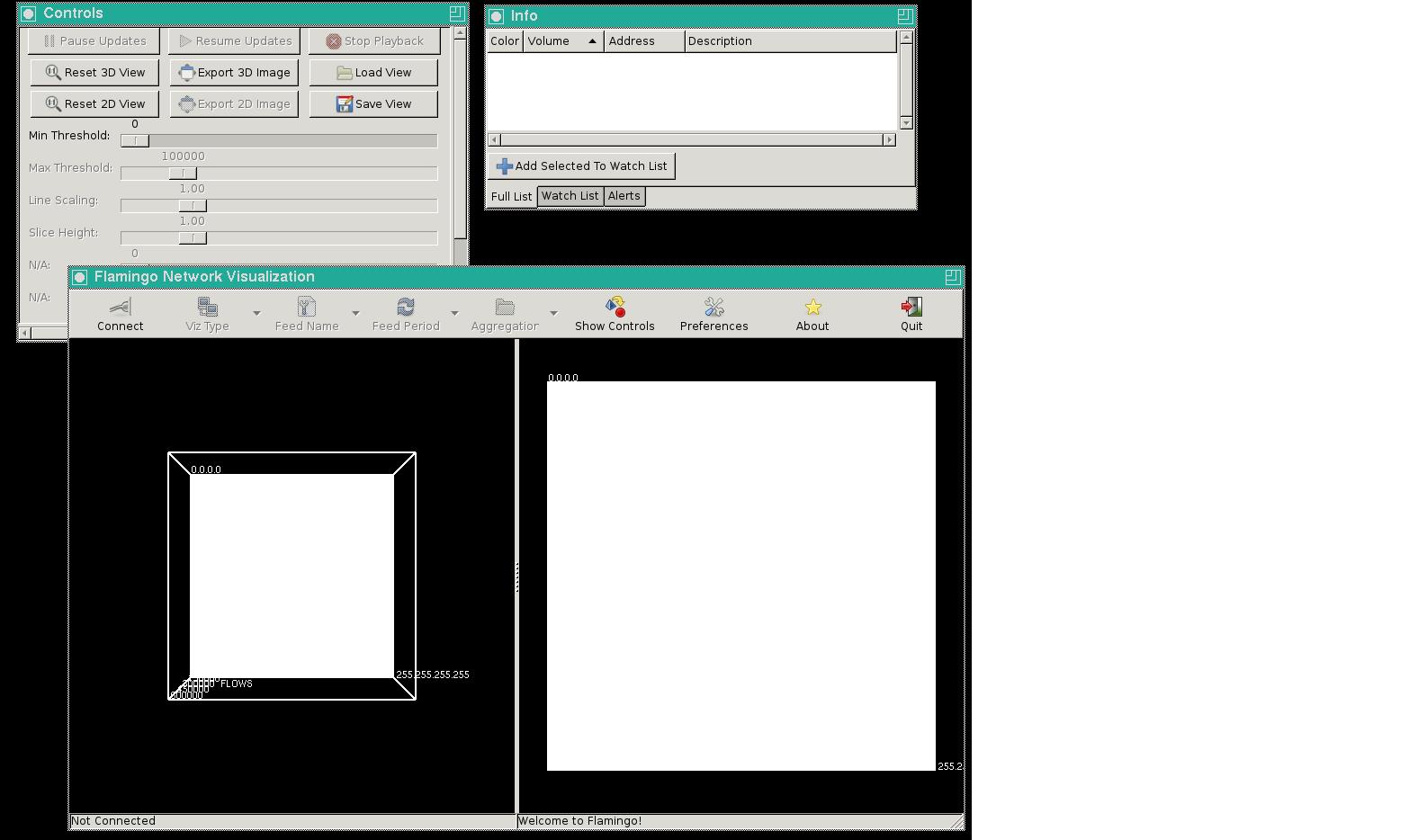This screenshot has height=840, width=1409.
Task: Click the 'Not Connected' status text
Action: point(113,821)
